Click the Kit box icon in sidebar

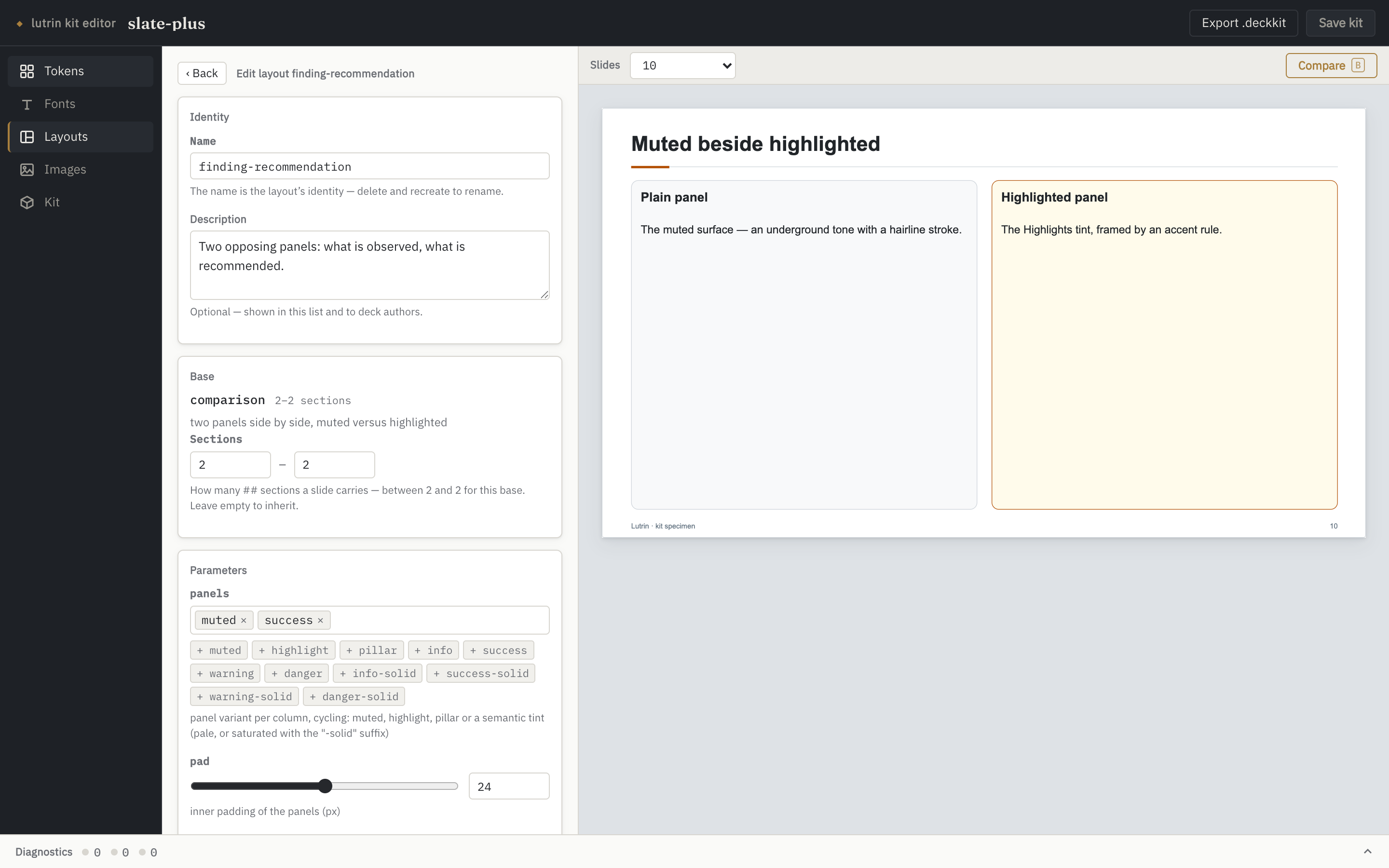27,202
